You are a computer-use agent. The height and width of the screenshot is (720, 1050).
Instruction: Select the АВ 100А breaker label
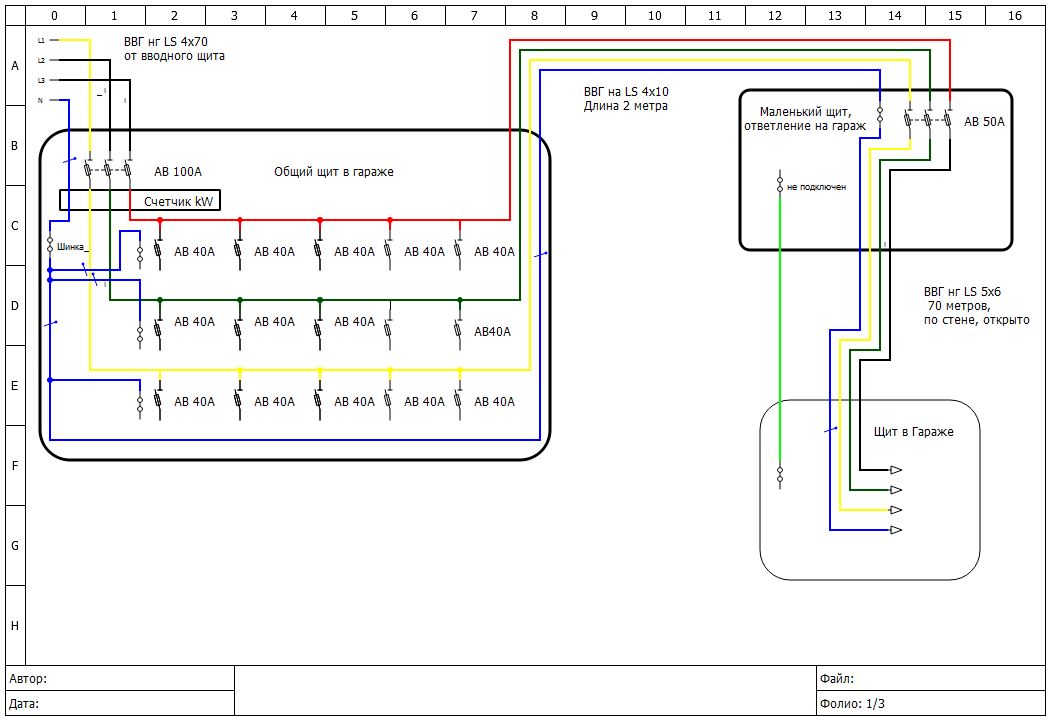178,172
